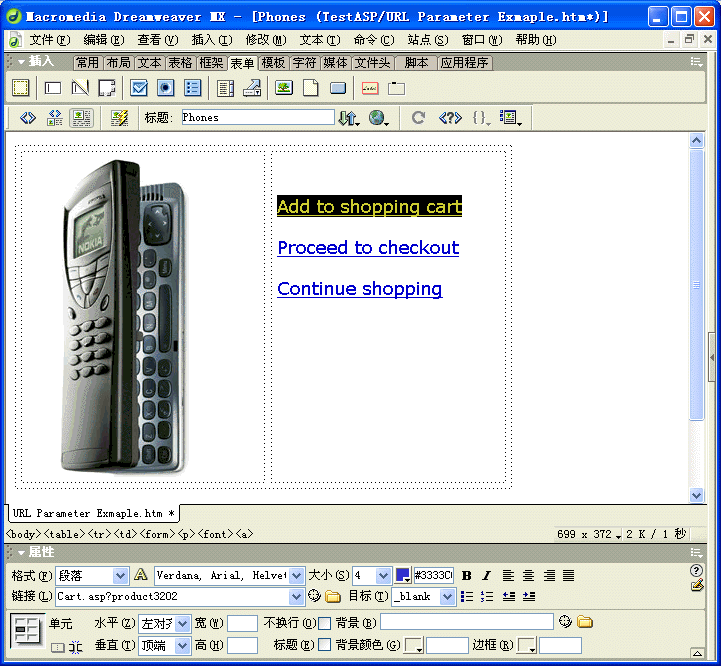The image size is (721, 666).
Task: Open the Target _blank dropdown
Action: pos(447,597)
